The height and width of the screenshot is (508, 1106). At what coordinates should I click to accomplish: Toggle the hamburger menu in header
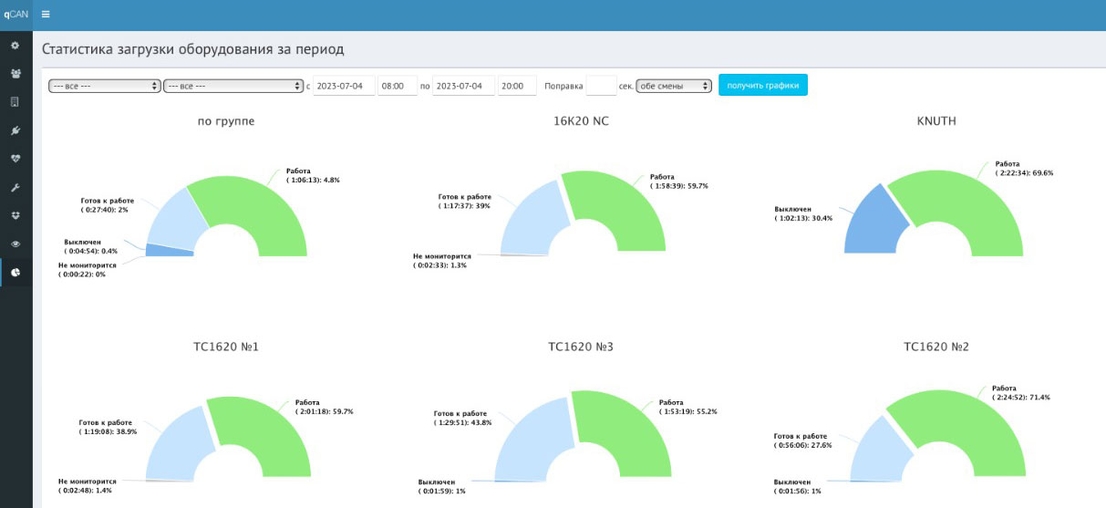[46, 14]
